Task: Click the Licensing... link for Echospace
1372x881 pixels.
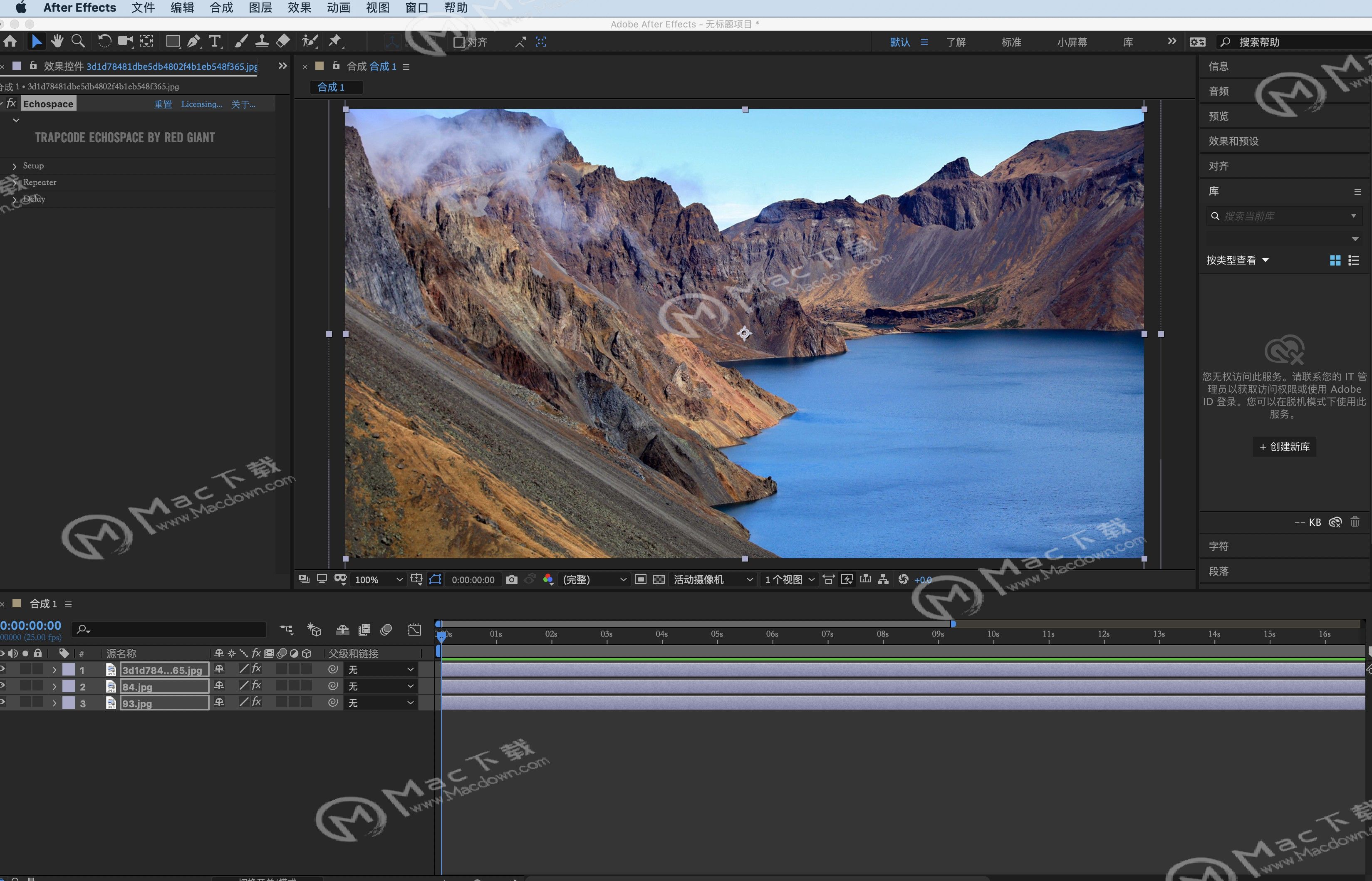Action: coord(201,104)
